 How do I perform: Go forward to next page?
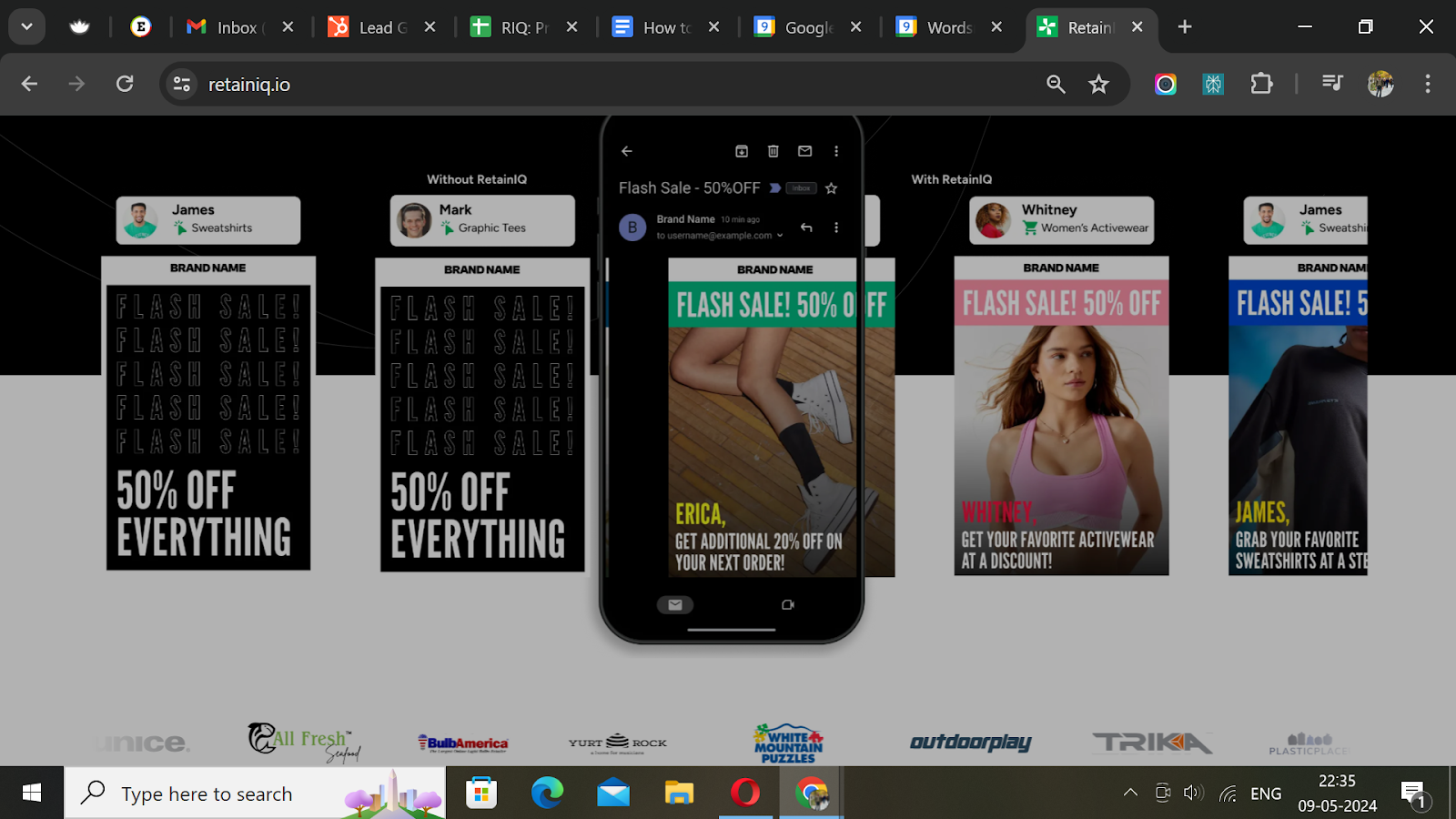tap(76, 85)
